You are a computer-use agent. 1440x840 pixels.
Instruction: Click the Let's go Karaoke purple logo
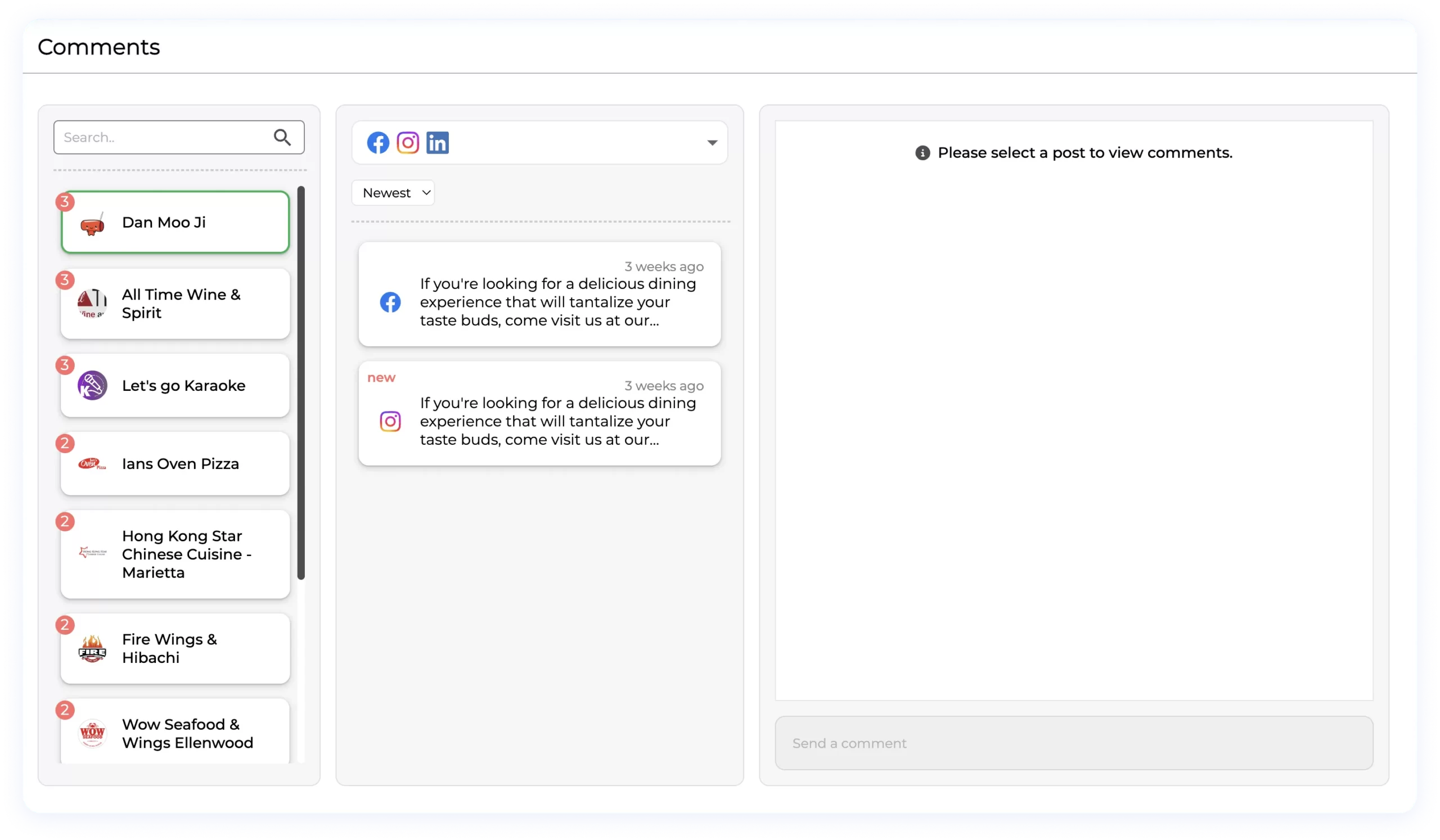pyautogui.click(x=92, y=386)
